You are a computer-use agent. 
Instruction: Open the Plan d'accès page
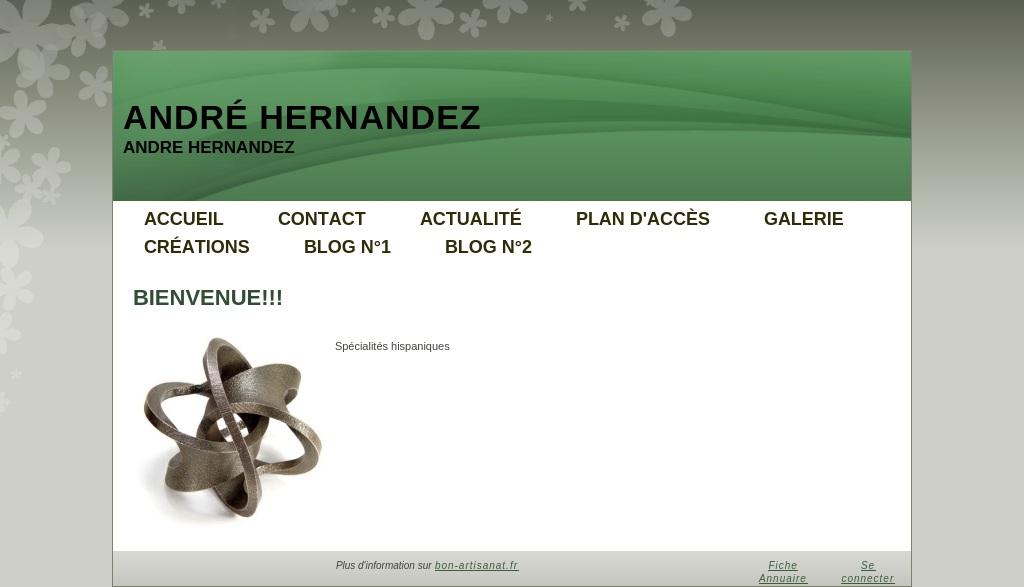(x=643, y=219)
